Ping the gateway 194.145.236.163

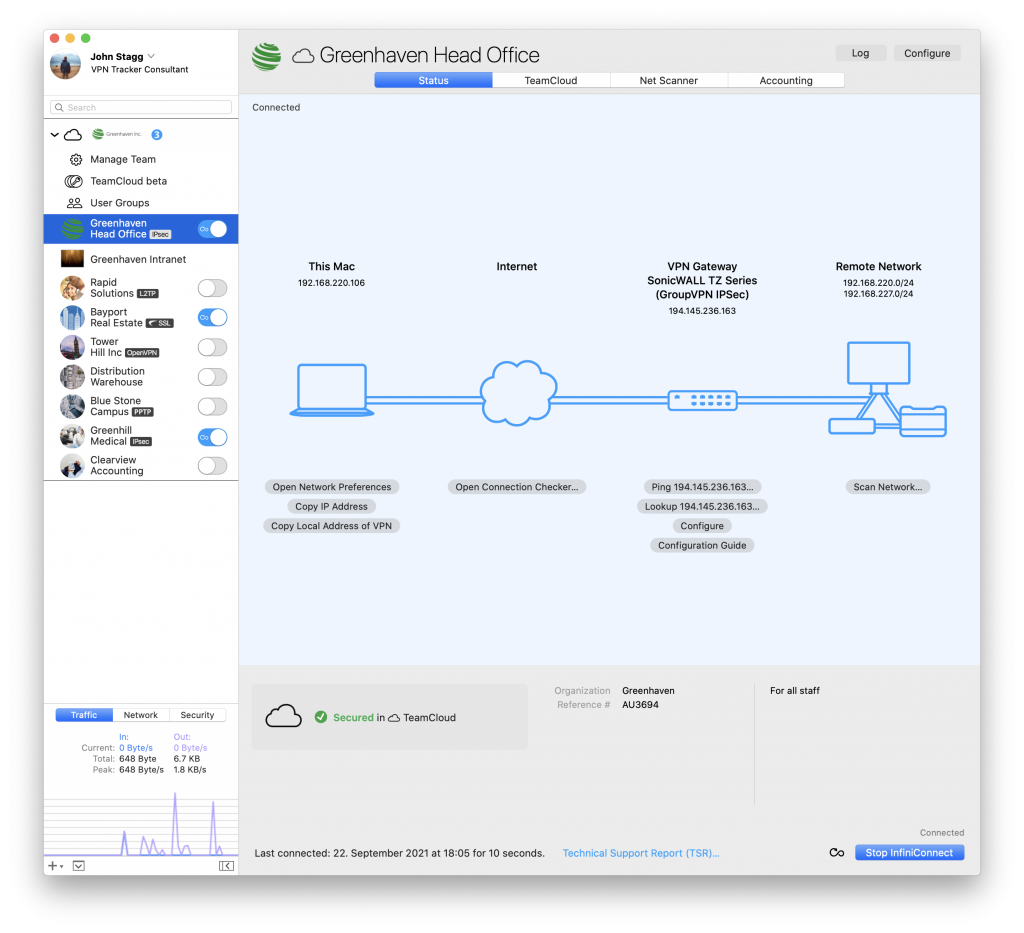click(702, 487)
